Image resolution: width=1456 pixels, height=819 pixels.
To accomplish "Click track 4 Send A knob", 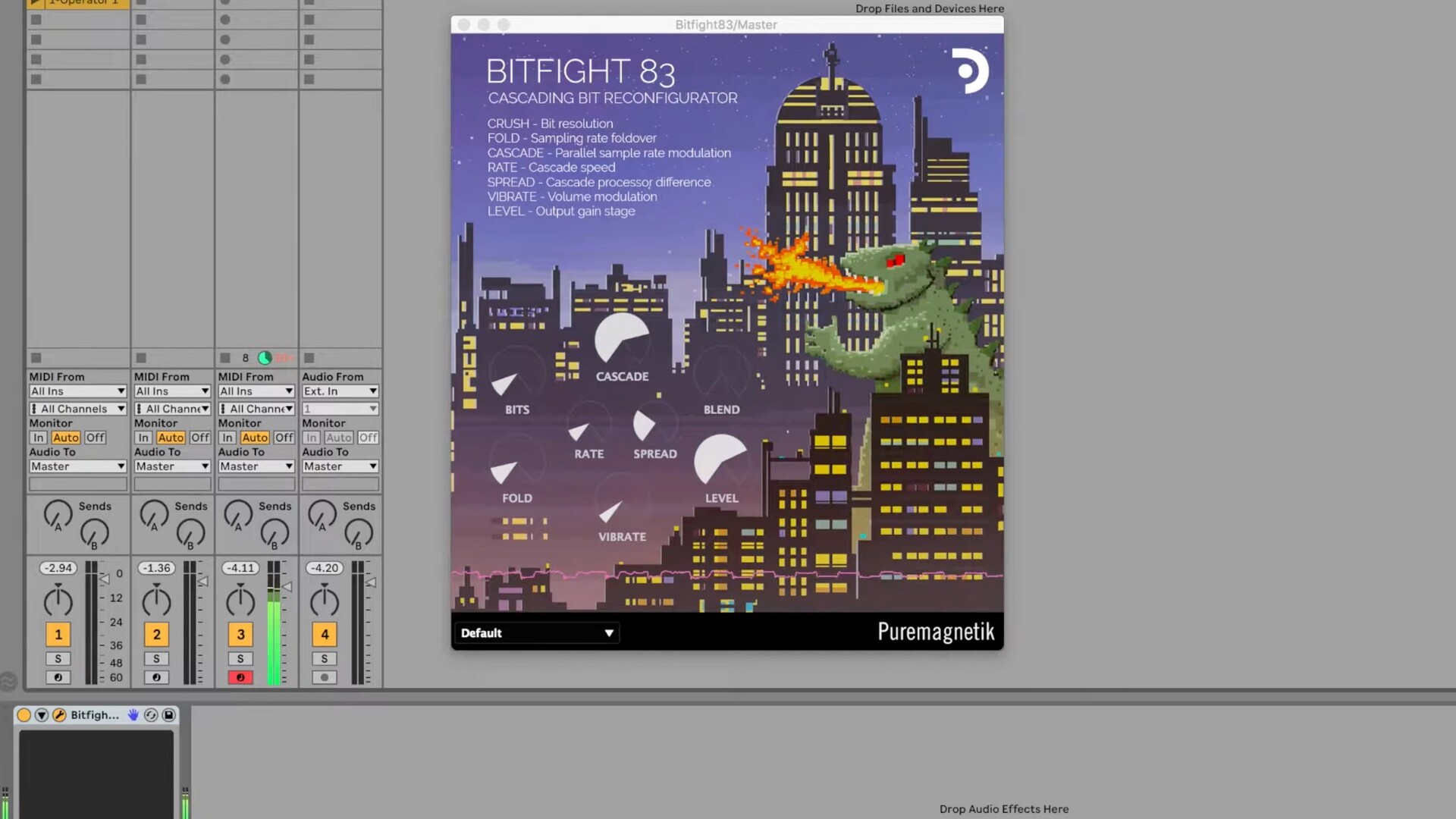I will (322, 514).
